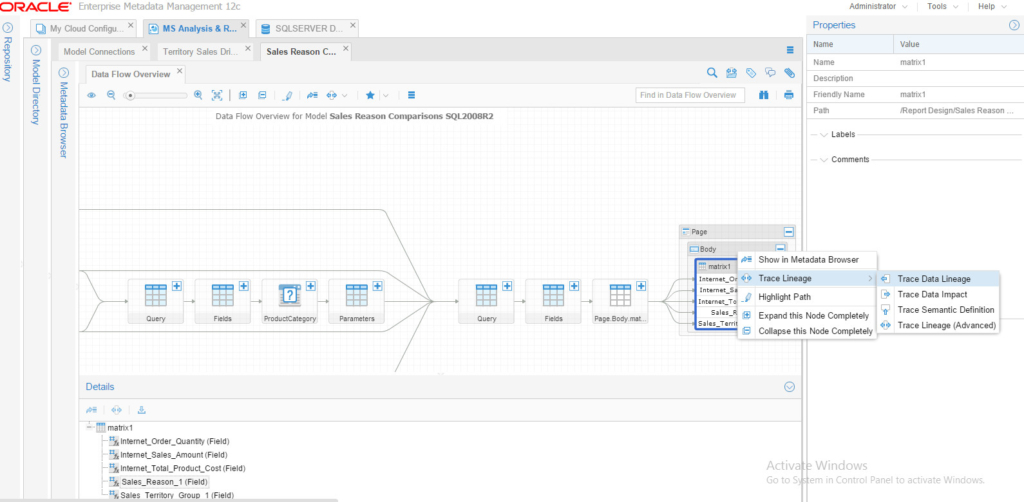1024x502 pixels.
Task: Click the zoom out magnifier icon
Action: point(111,95)
